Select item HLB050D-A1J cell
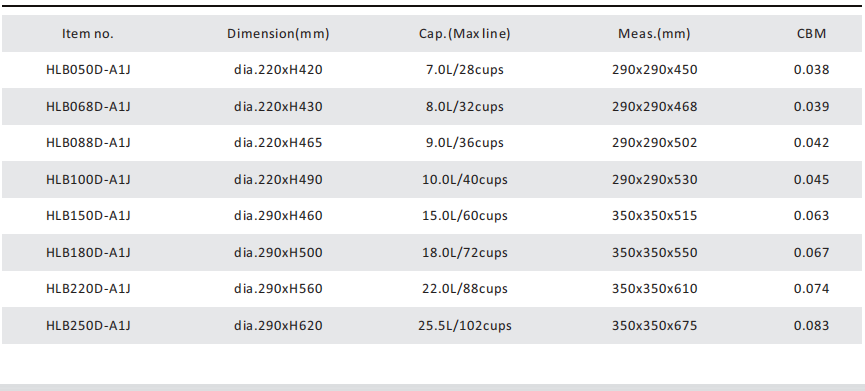865x391 pixels. 88,70
